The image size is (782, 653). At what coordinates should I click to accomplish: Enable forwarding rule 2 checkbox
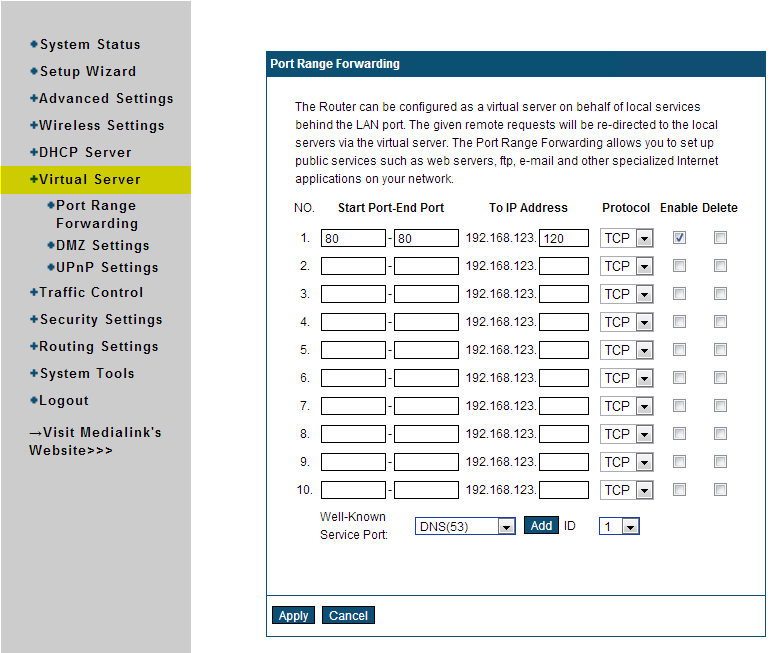[680, 266]
